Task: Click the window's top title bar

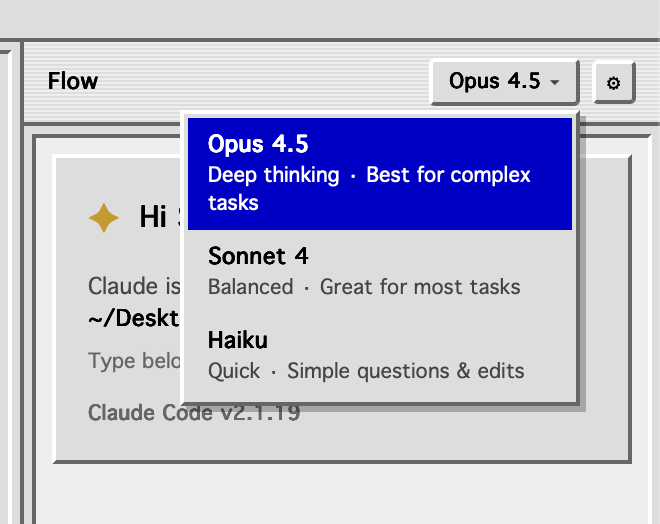Action: click(330, 18)
